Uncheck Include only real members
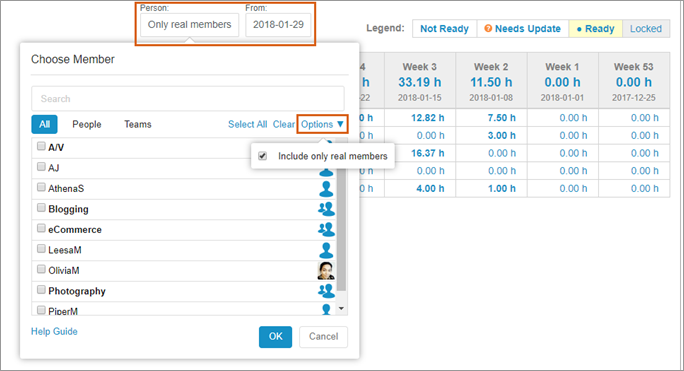 point(262,156)
